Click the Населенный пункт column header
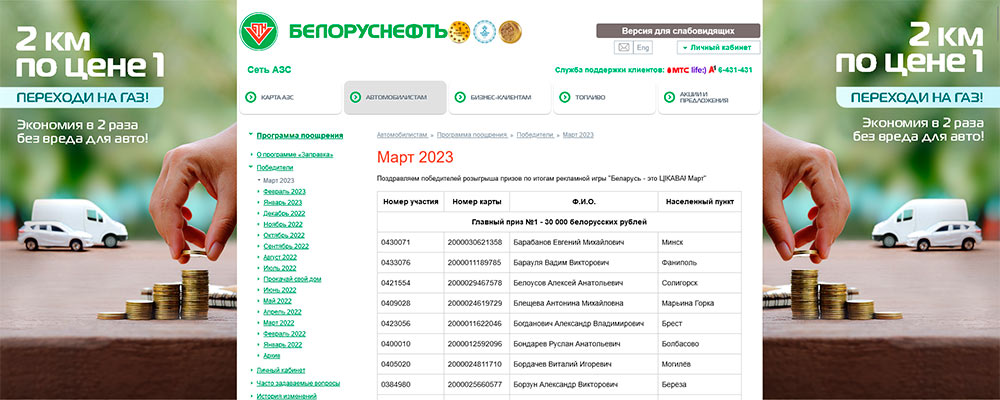Image resolution: width=1000 pixels, height=400 pixels. coord(700,202)
